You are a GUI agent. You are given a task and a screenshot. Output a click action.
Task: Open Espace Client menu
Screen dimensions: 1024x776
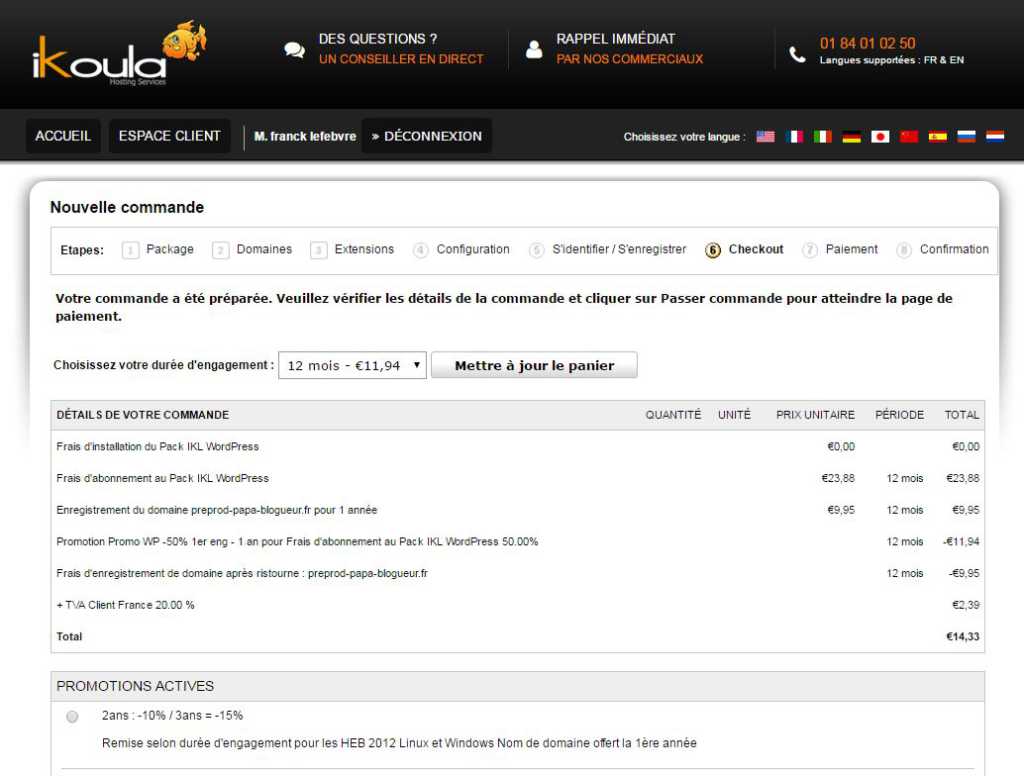click(169, 136)
